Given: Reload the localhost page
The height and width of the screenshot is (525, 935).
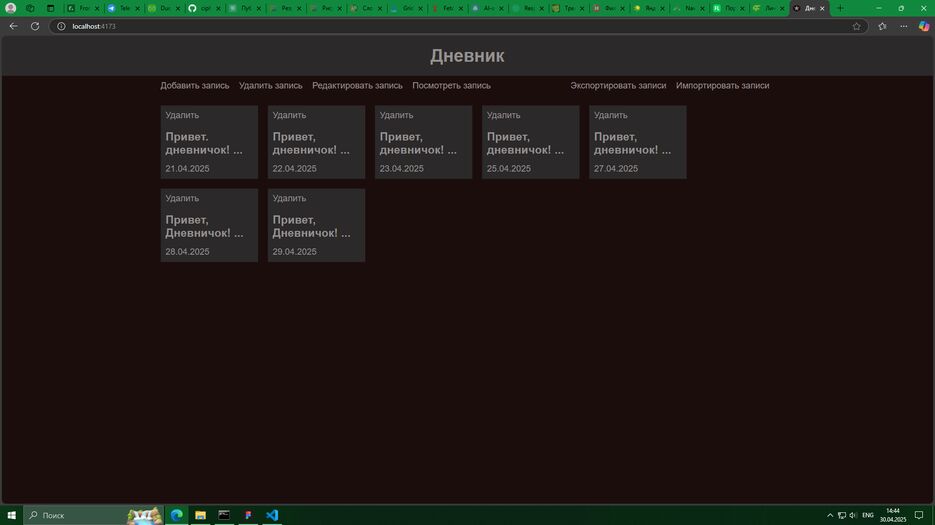Looking at the screenshot, I should click(x=35, y=26).
